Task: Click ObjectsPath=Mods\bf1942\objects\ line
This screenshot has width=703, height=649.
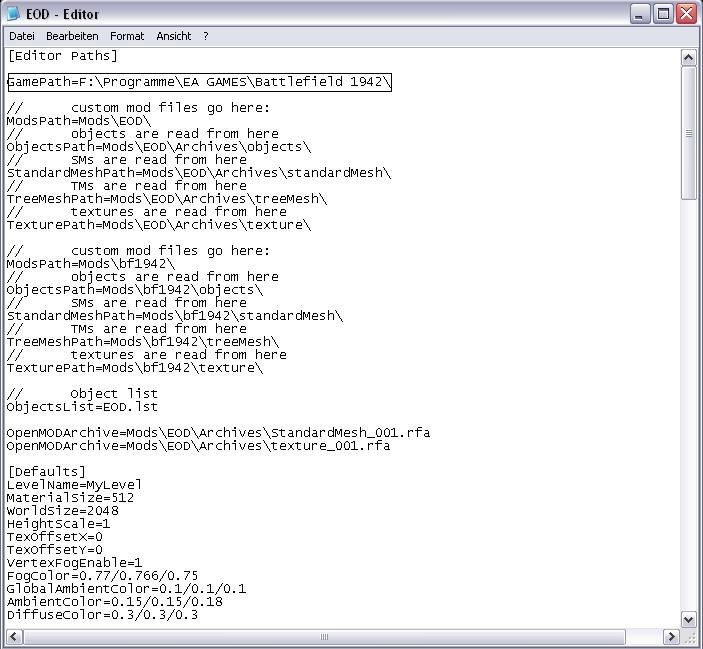Action: (135, 290)
